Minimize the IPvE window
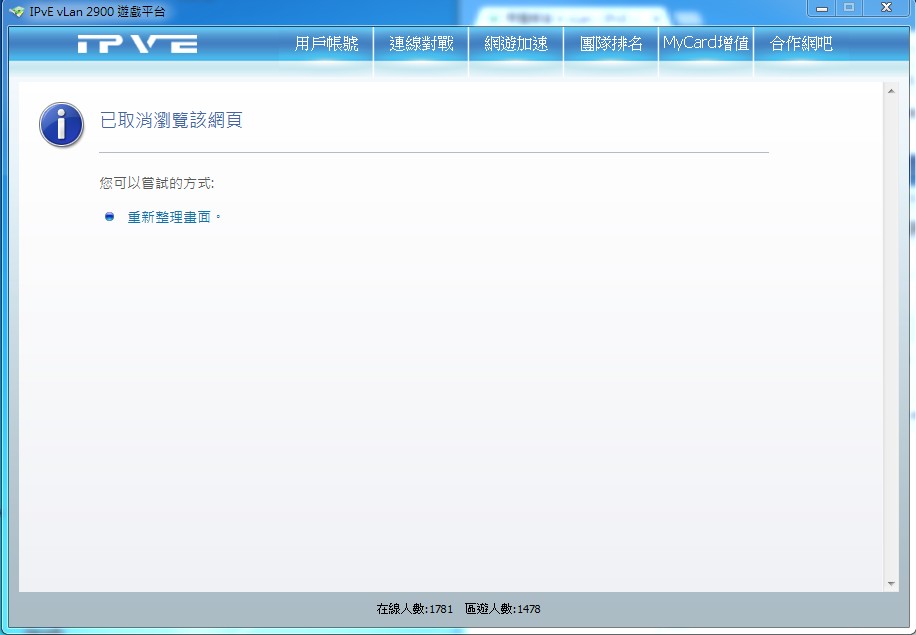916x635 pixels. [821, 8]
